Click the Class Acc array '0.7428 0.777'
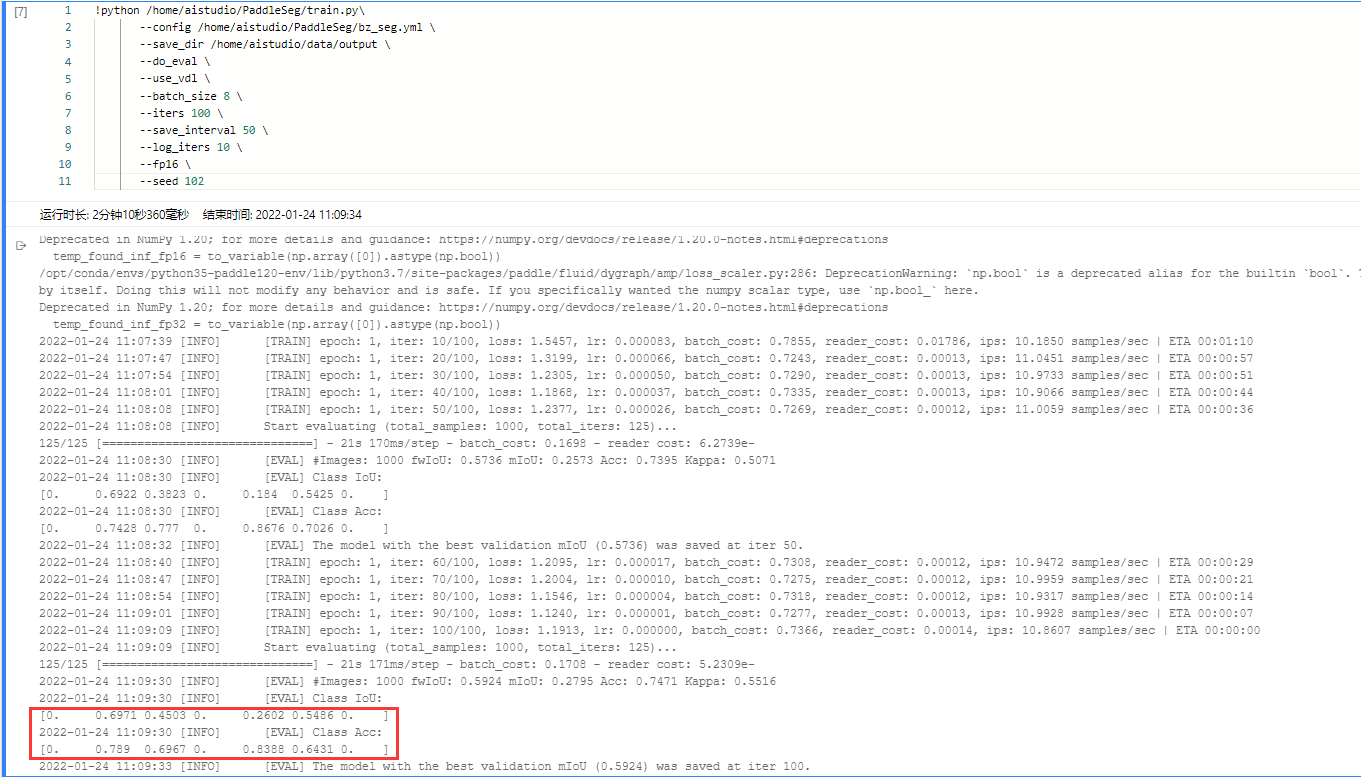Viewport: 1361px width, 778px height. (x=214, y=528)
